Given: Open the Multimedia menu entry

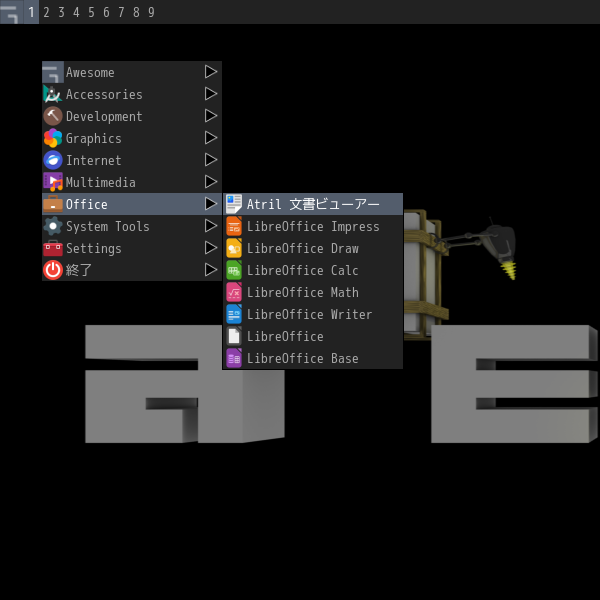Looking at the screenshot, I should pyautogui.click(x=132, y=182).
